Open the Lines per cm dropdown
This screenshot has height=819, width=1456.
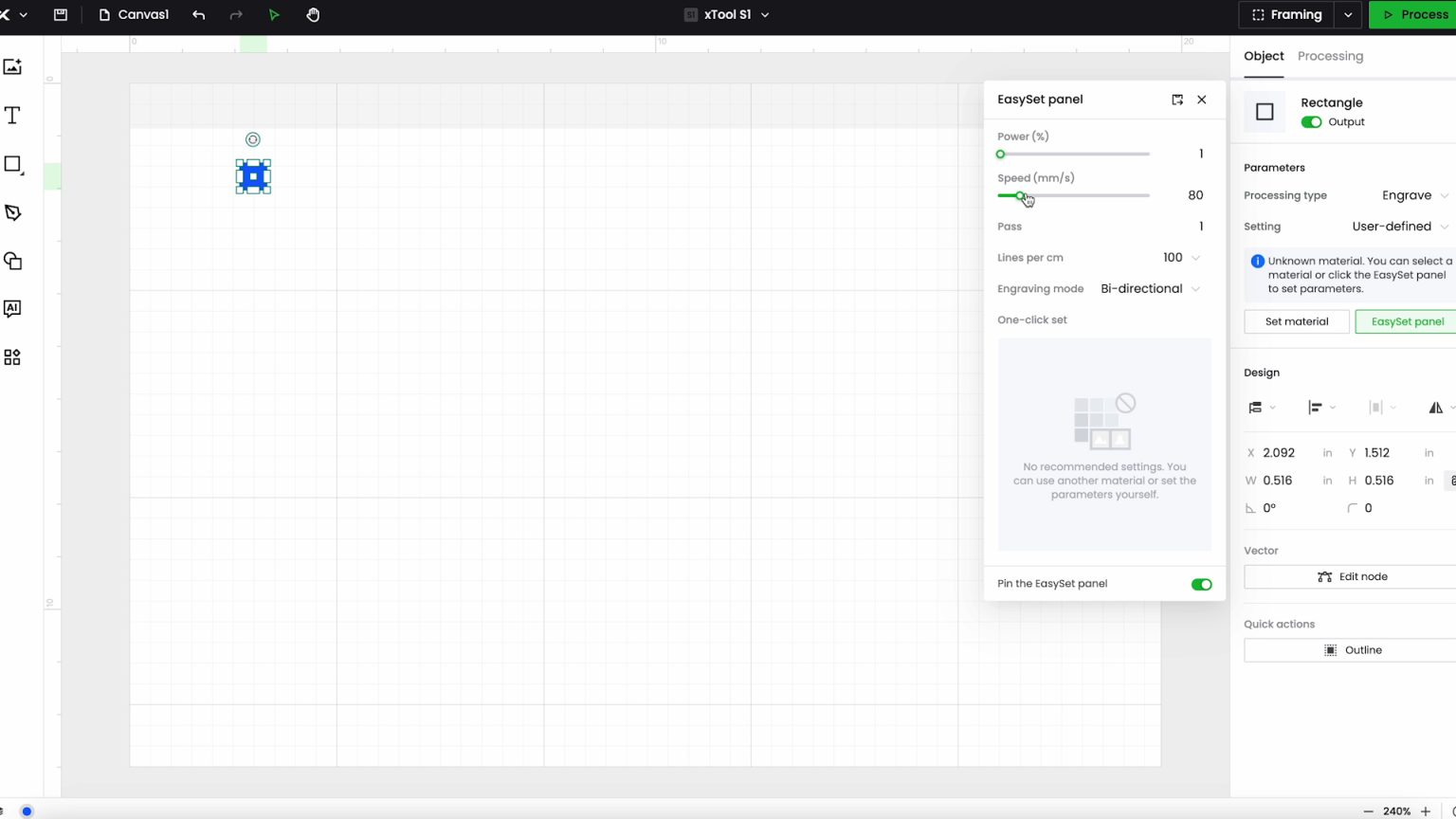click(1181, 258)
